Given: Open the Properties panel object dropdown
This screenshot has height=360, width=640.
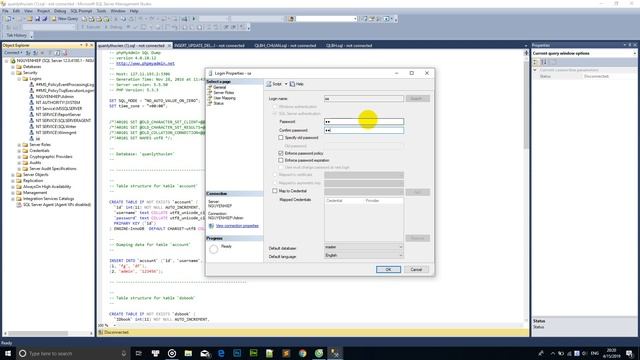Looking at the screenshot, I should tap(634, 53).
